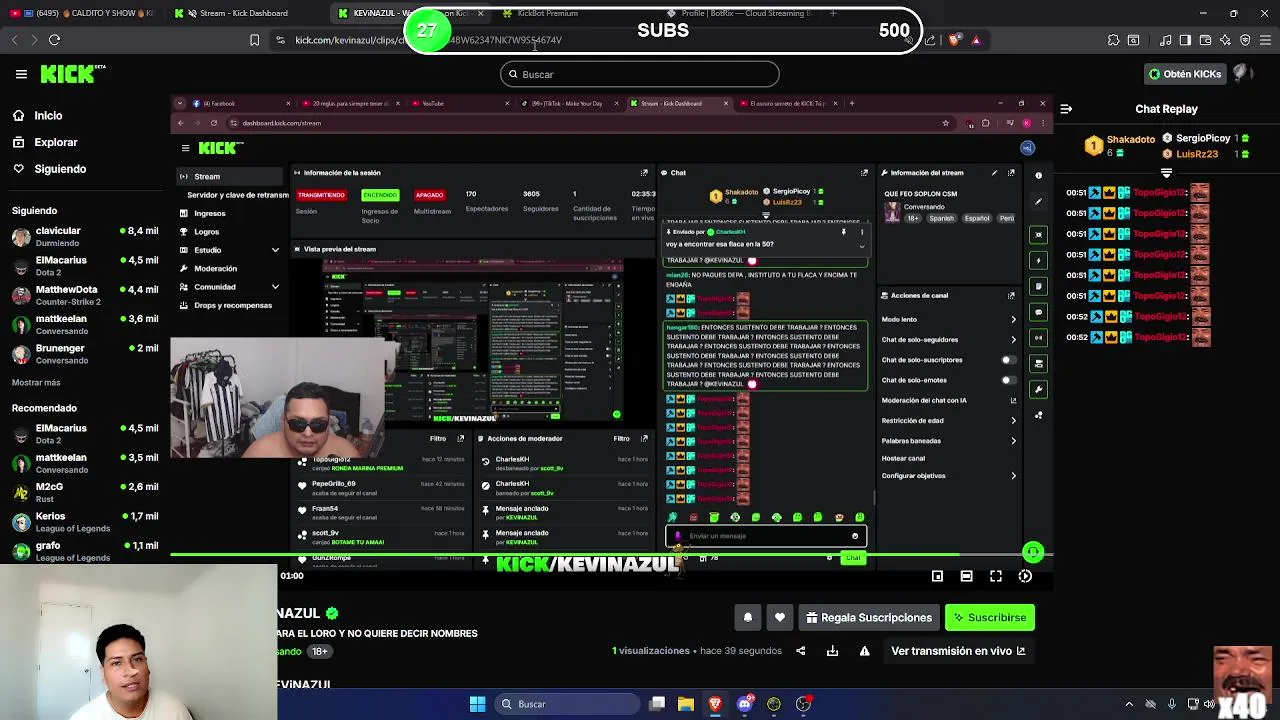The height and width of the screenshot is (720, 1280).
Task: Bookmark this page in address bar
Action: 254,40
